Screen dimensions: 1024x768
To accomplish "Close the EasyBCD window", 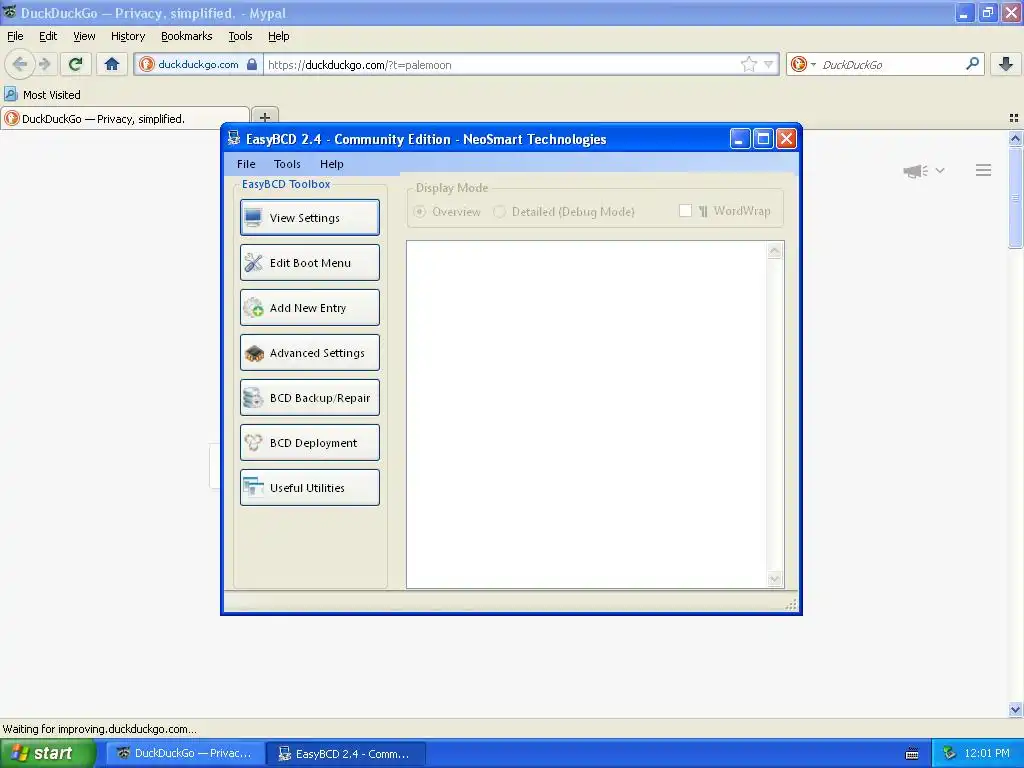I will click(786, 138).
